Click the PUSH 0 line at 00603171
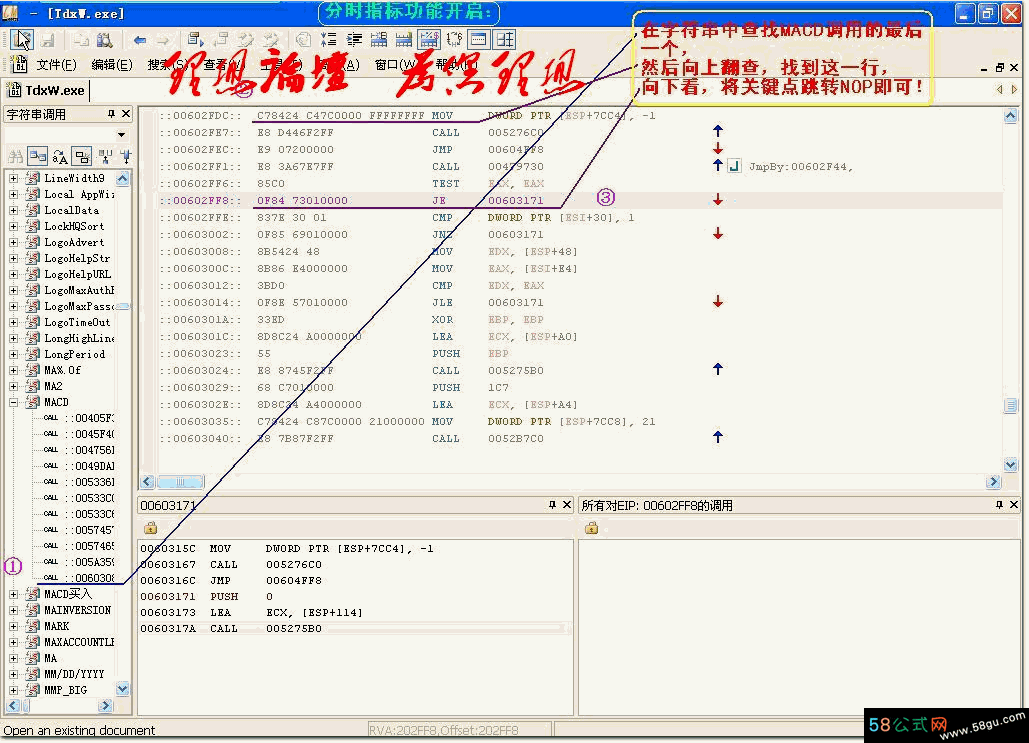Viewport: 1029px width, 743px height. [354, 597]
